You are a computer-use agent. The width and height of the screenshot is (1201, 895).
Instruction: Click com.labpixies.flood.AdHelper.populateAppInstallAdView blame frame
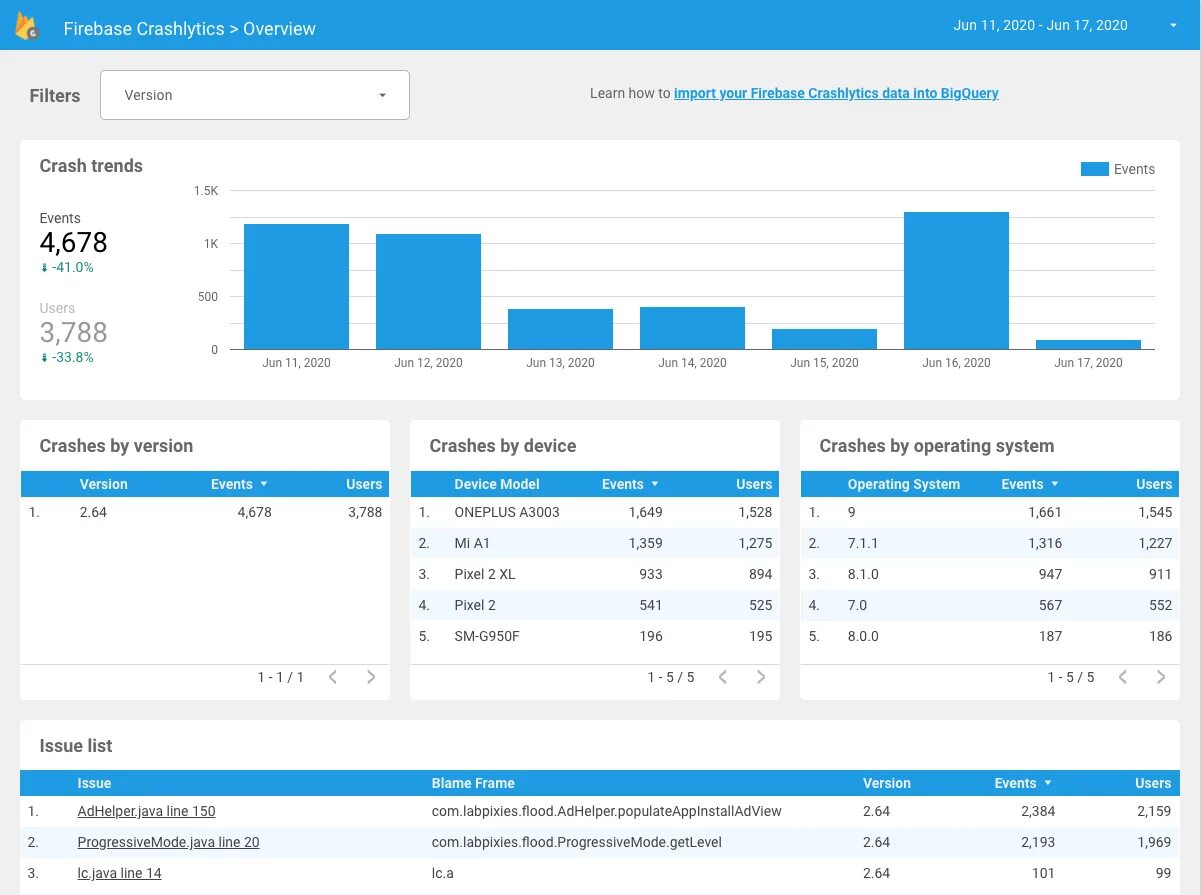(x=606, y=811)
